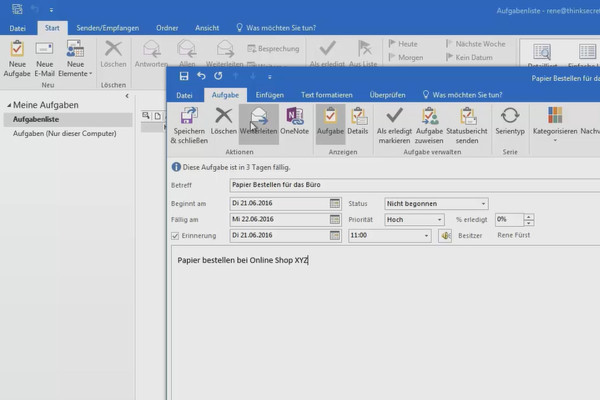Click Neue Aufgabe in main window ribbon
600x400 pixels.
pos(17,59)
